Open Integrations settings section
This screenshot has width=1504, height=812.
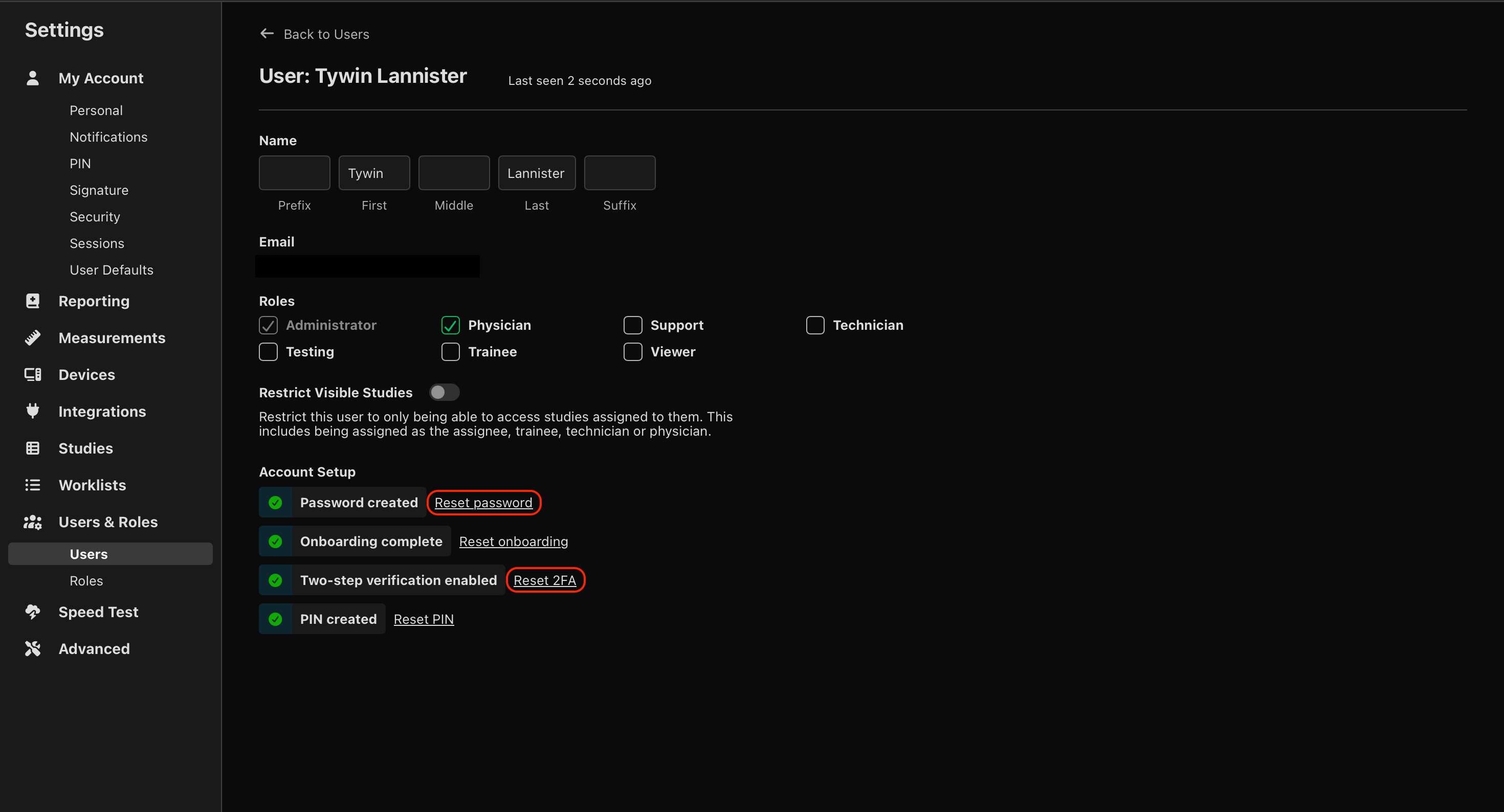pyautogui.click(x=102, y=412)
